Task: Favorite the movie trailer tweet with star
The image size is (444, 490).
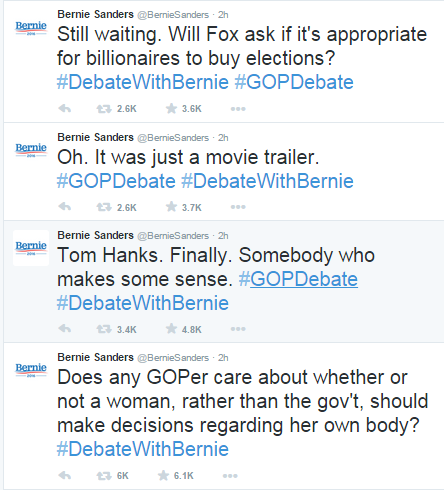Action: pyautogui.click(x=171, y=207)
